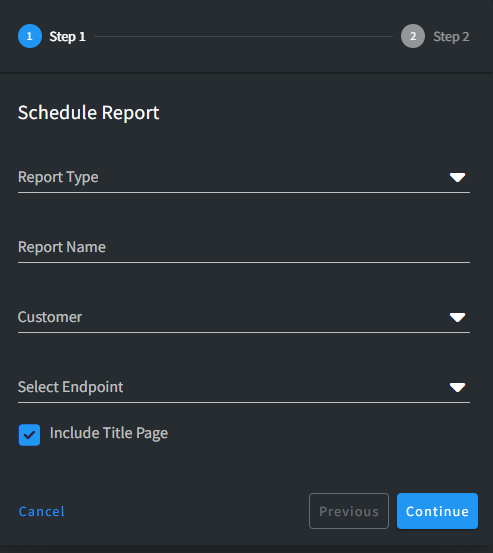Image resolution: width=493 pixels, height=553 pixels.
Task: Open Report Type using its arrow icon
Action: tap(457, 177)
